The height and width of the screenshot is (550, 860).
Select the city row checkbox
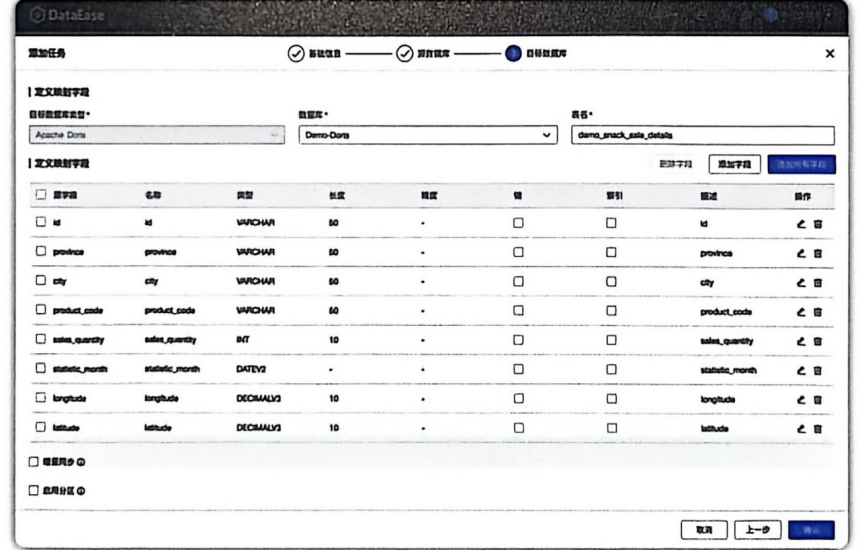click(x=41, y=280)
